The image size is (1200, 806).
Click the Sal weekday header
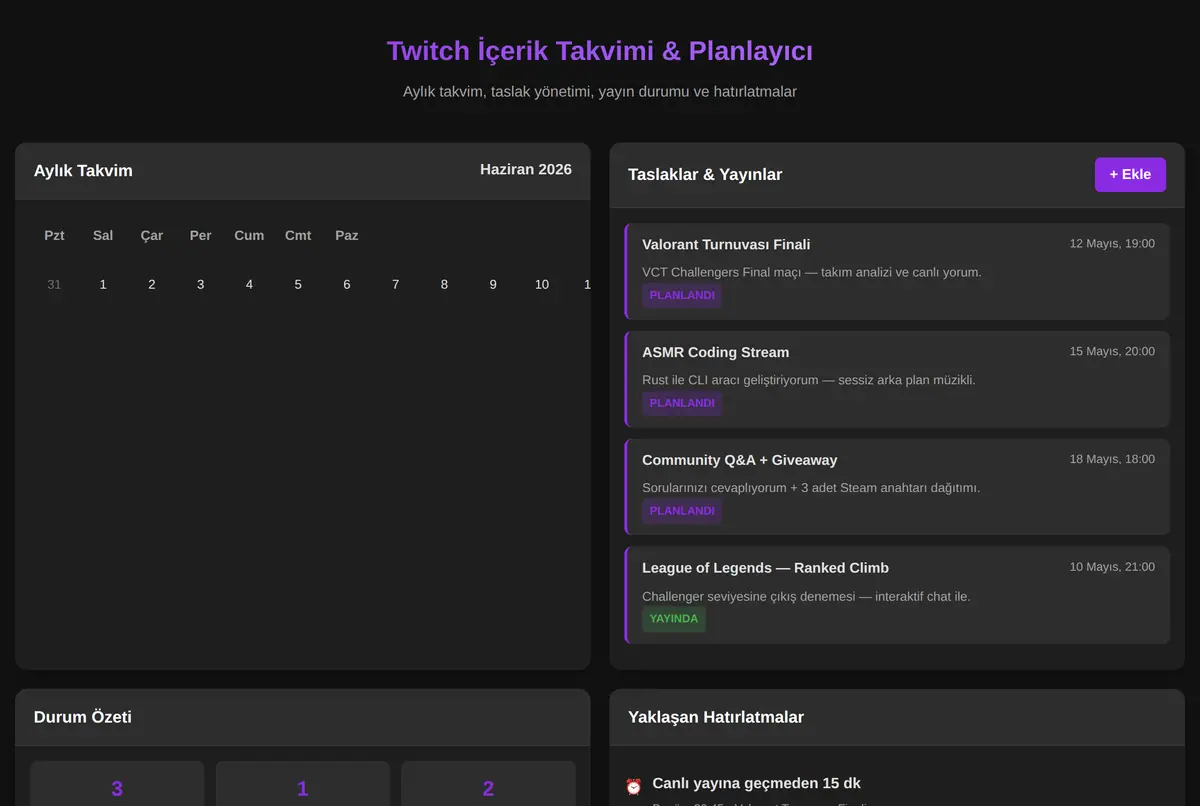[103, 236]
